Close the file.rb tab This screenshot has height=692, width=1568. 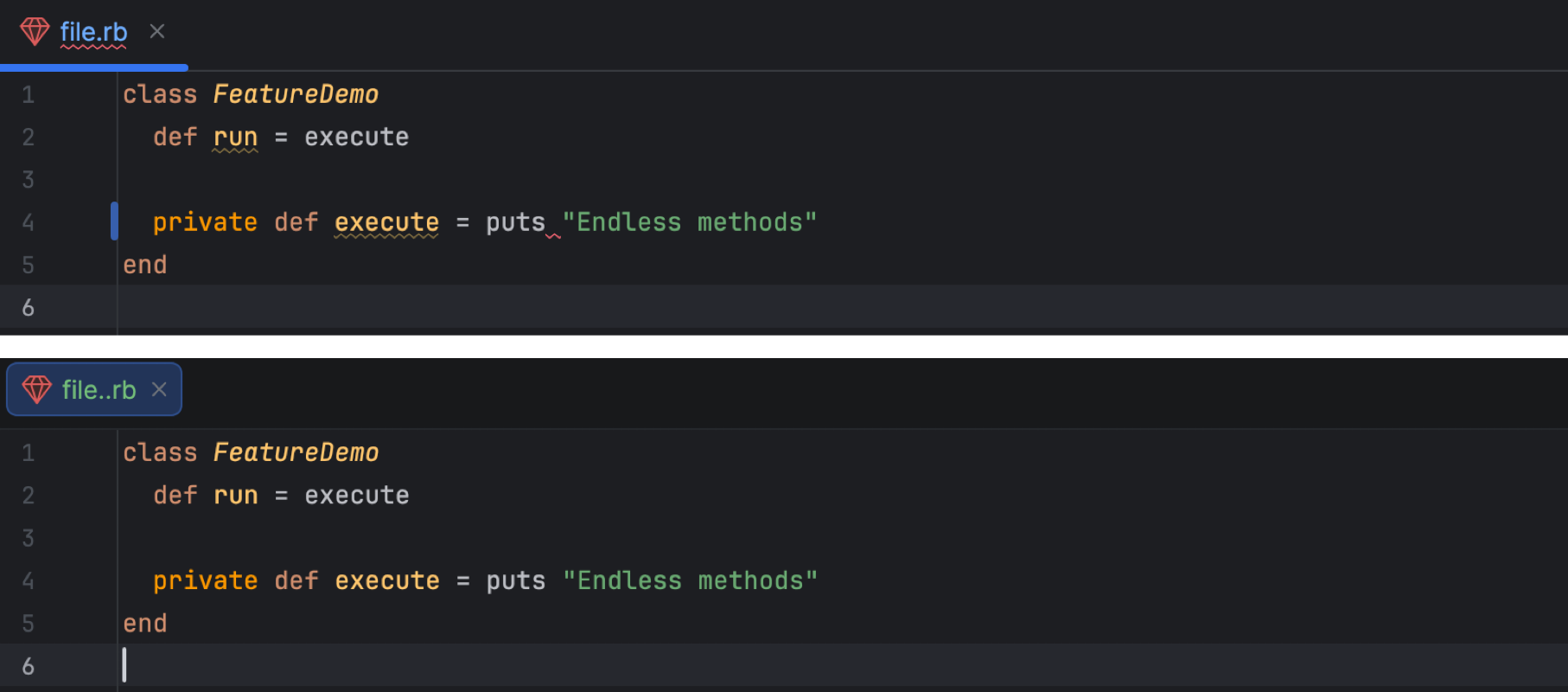(x=156, y=31)
